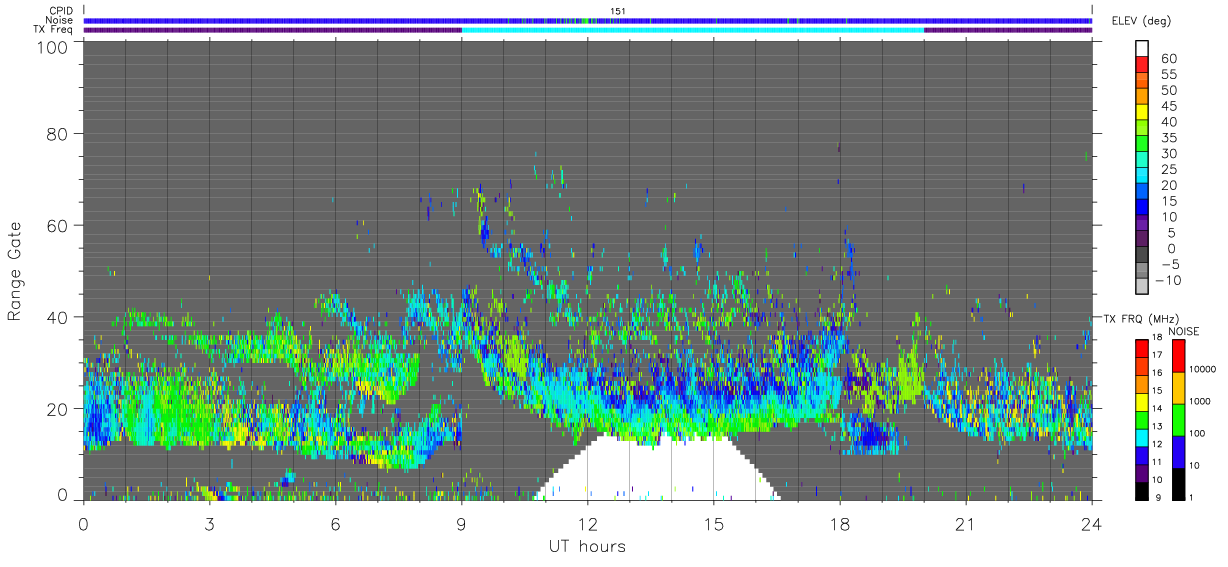Select the light gray ELEV swatch below -5

(x=1142, y=287)
